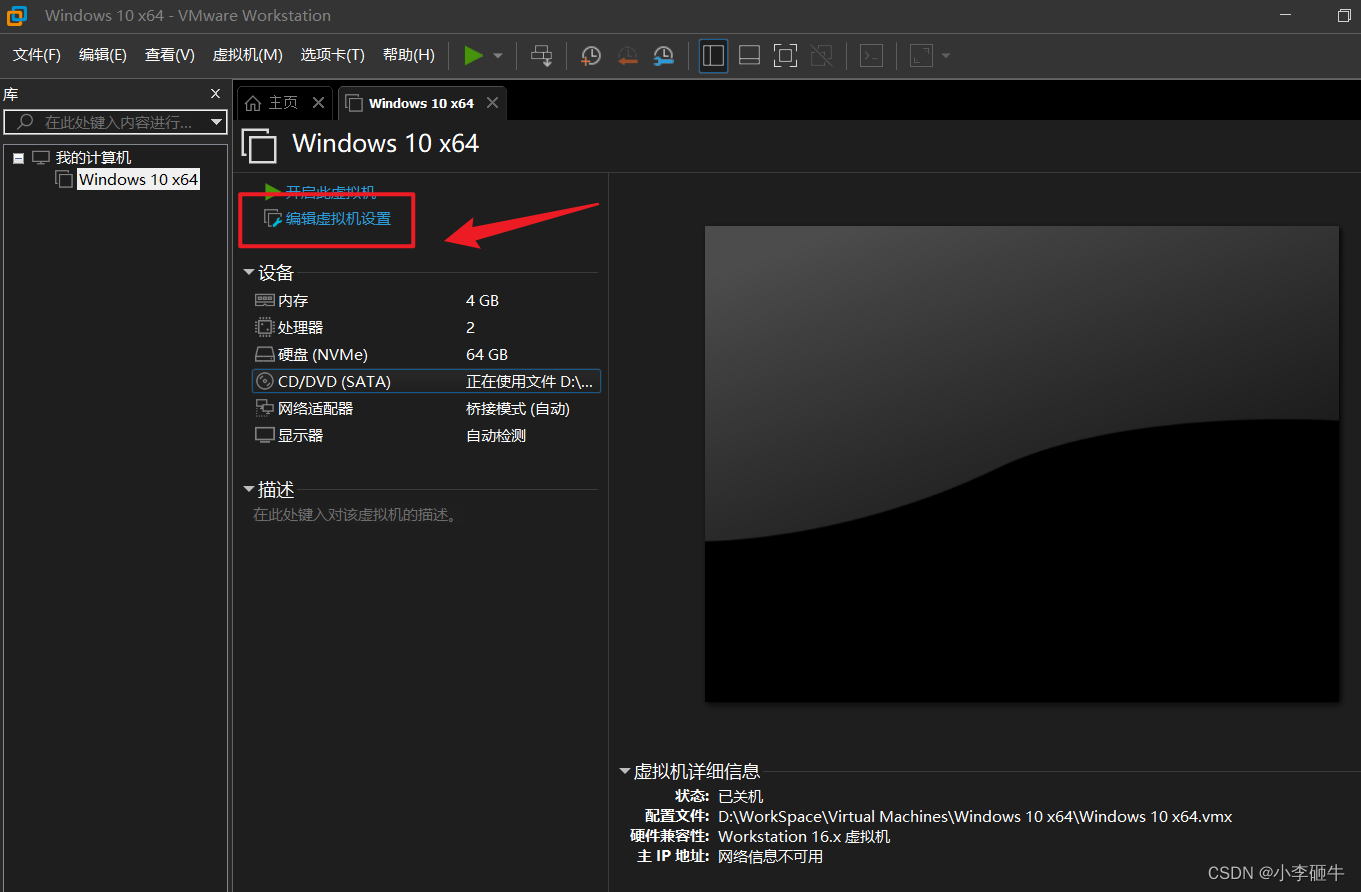Collapse the 设备 section
This screenshot has height=892, width=1361.
pyautogui.click(x=249, y=272)
